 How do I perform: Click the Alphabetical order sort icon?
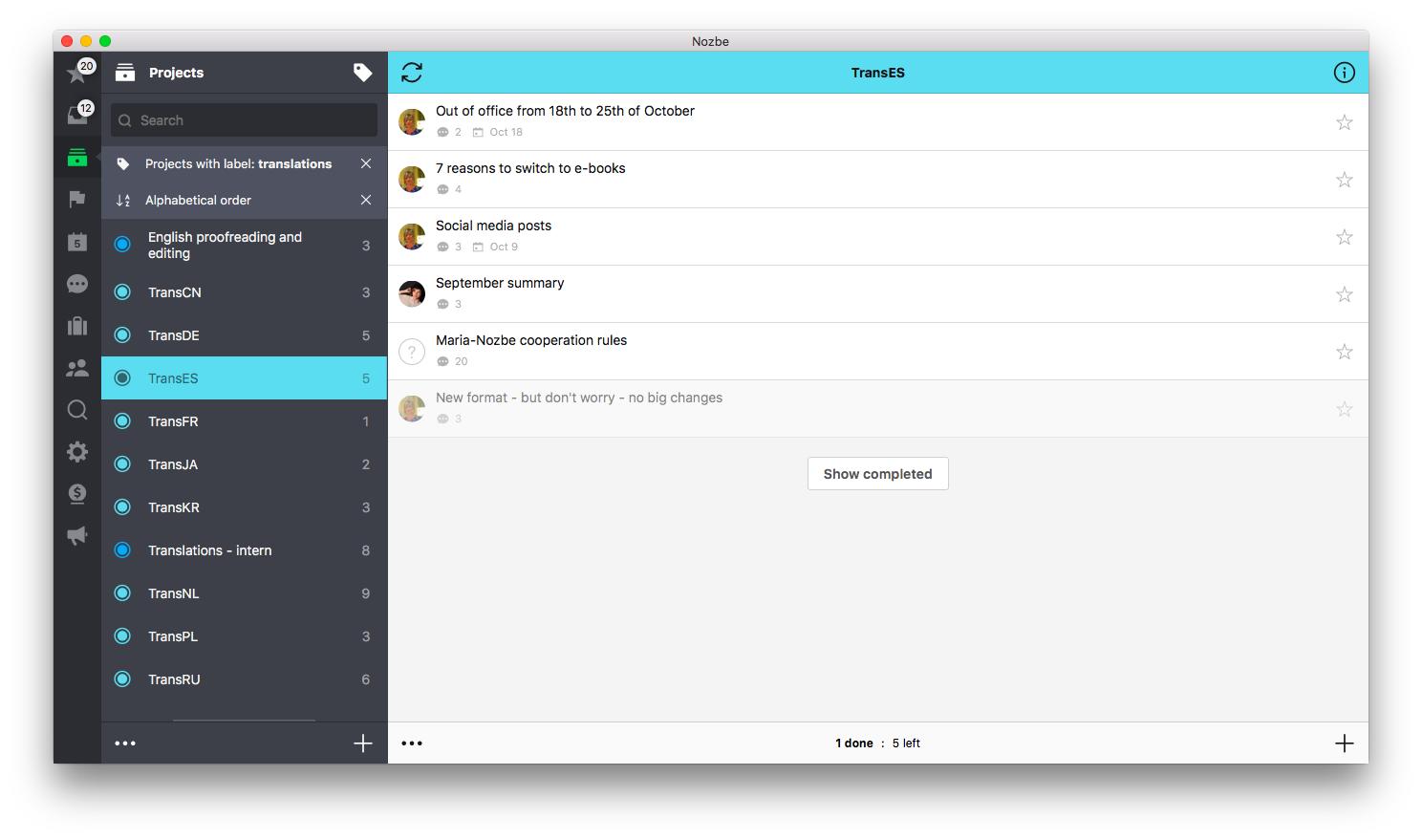click(x=123, y=200)
